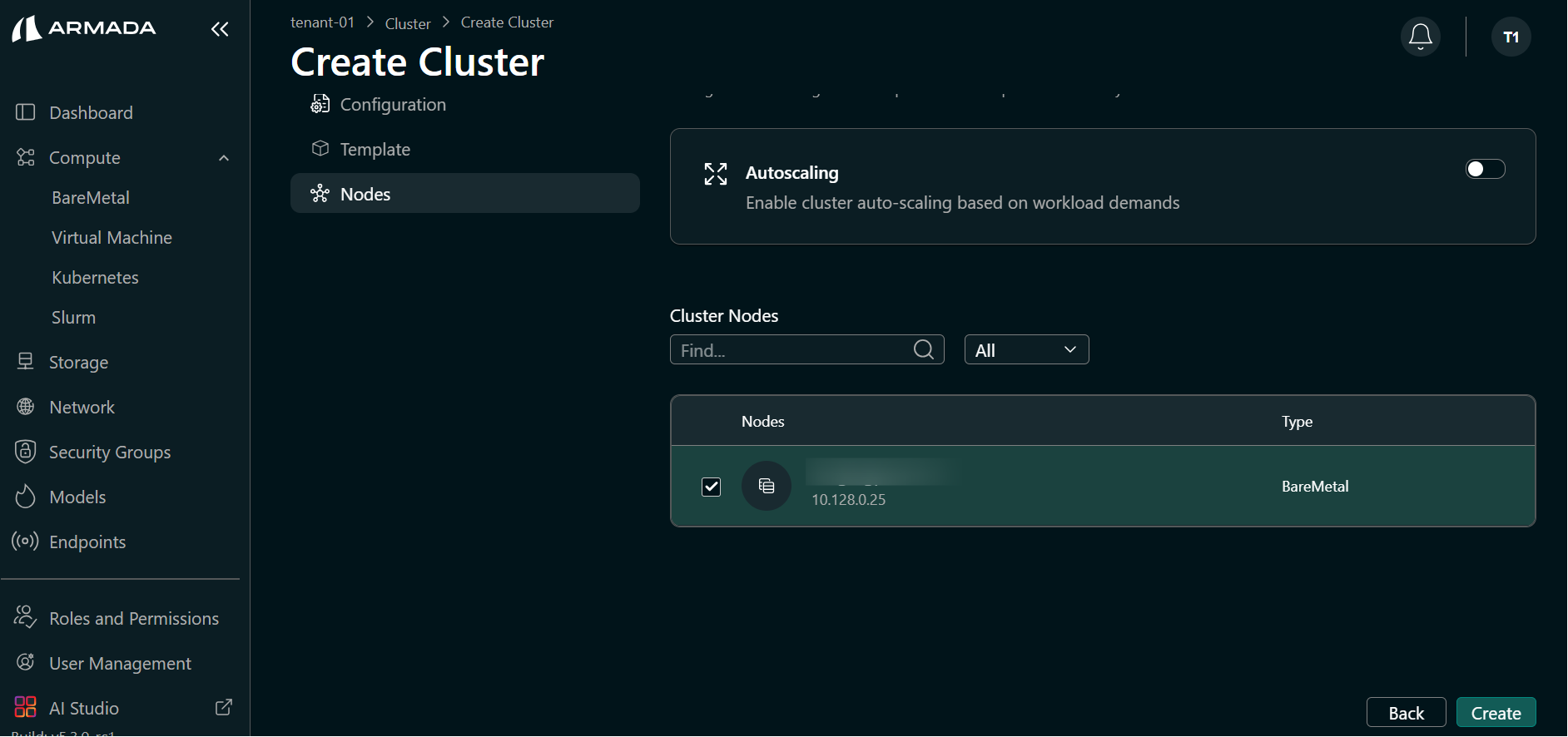The height and width of the screenshot is (737, 1568).
Task: Open the Network section
Action: pyautogui.click(x=82, y=407)
